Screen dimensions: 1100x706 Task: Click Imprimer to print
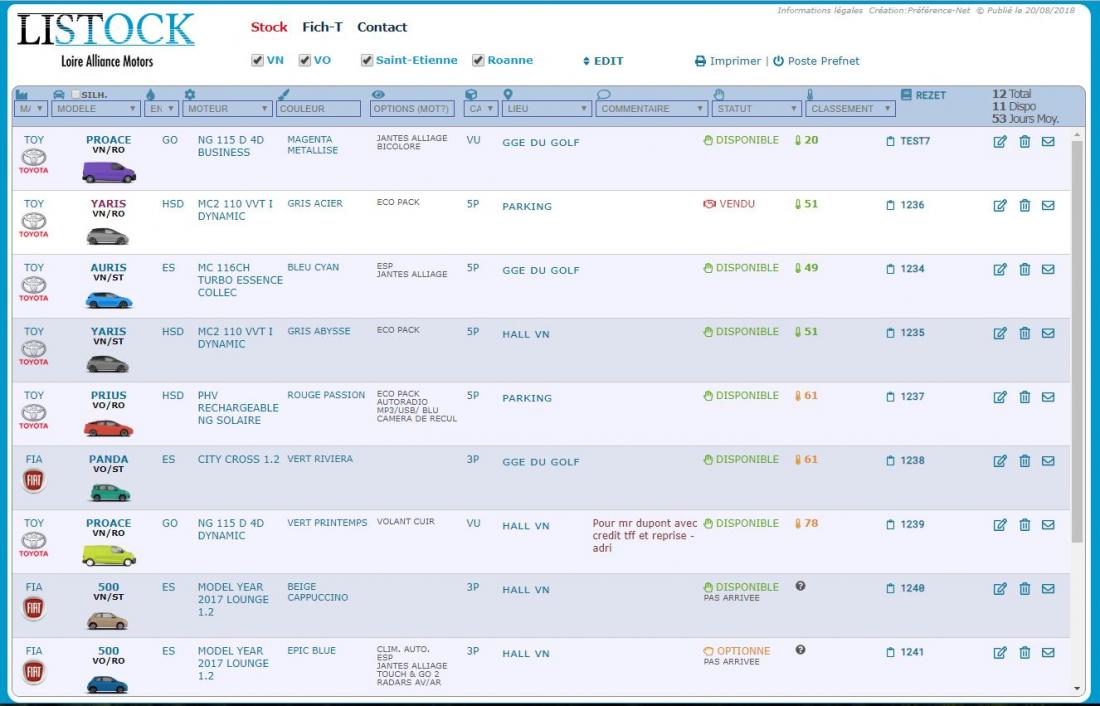735,61
